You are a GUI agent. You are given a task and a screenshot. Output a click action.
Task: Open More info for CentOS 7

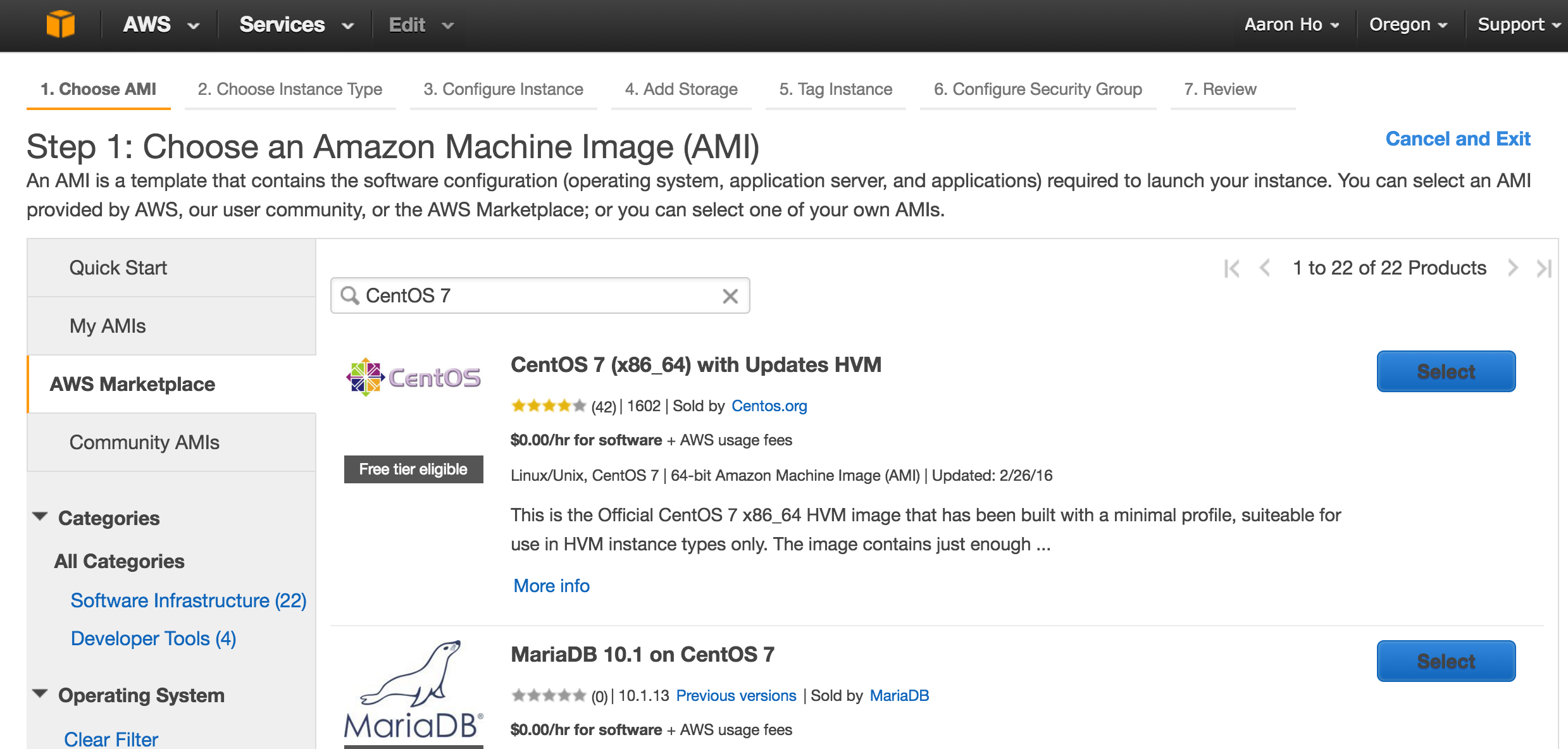pos(551,586)
